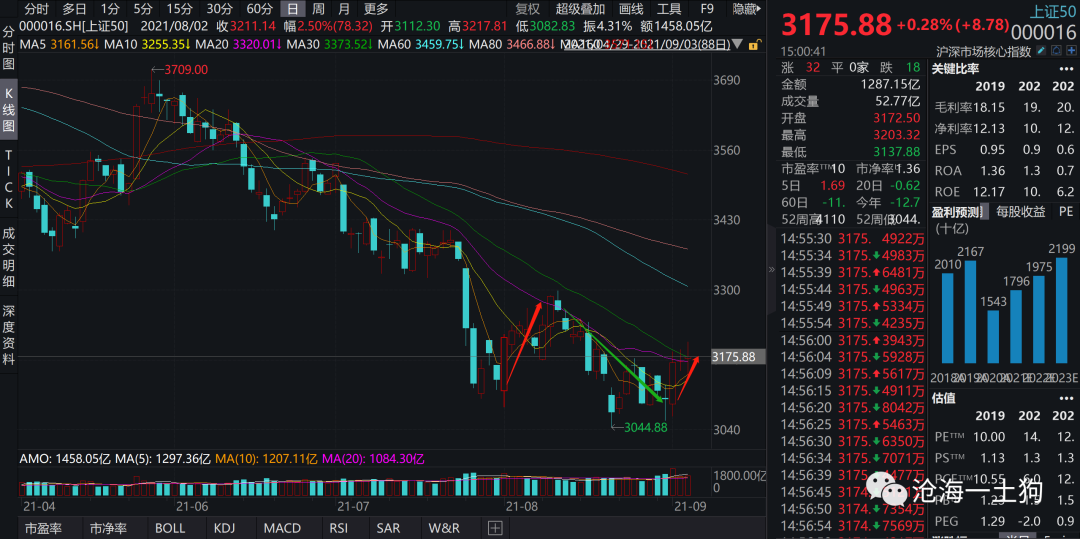The width and height of the screenshot is (1080, 539).
Task: Expand the 更多 periods dropdown
Action: tap(376, 9)
